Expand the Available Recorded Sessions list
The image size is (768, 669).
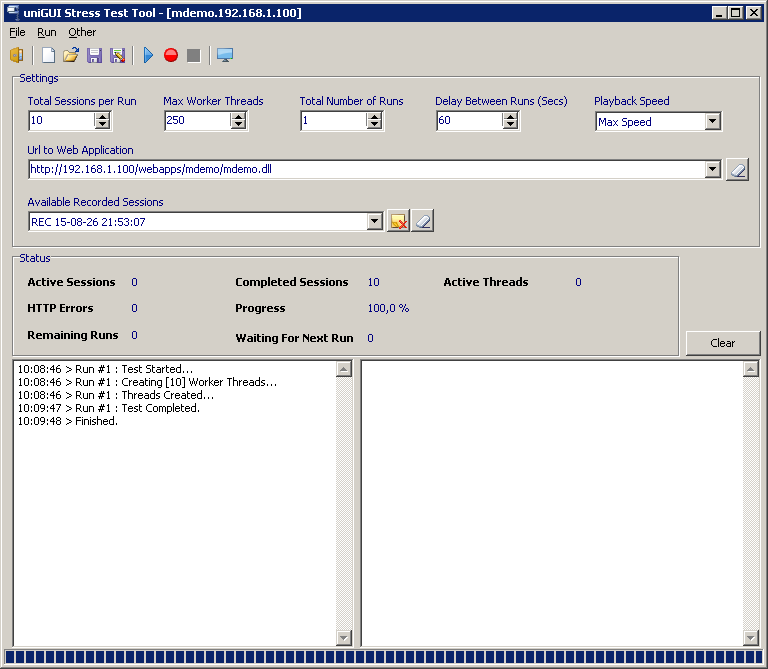pos(375,221)
